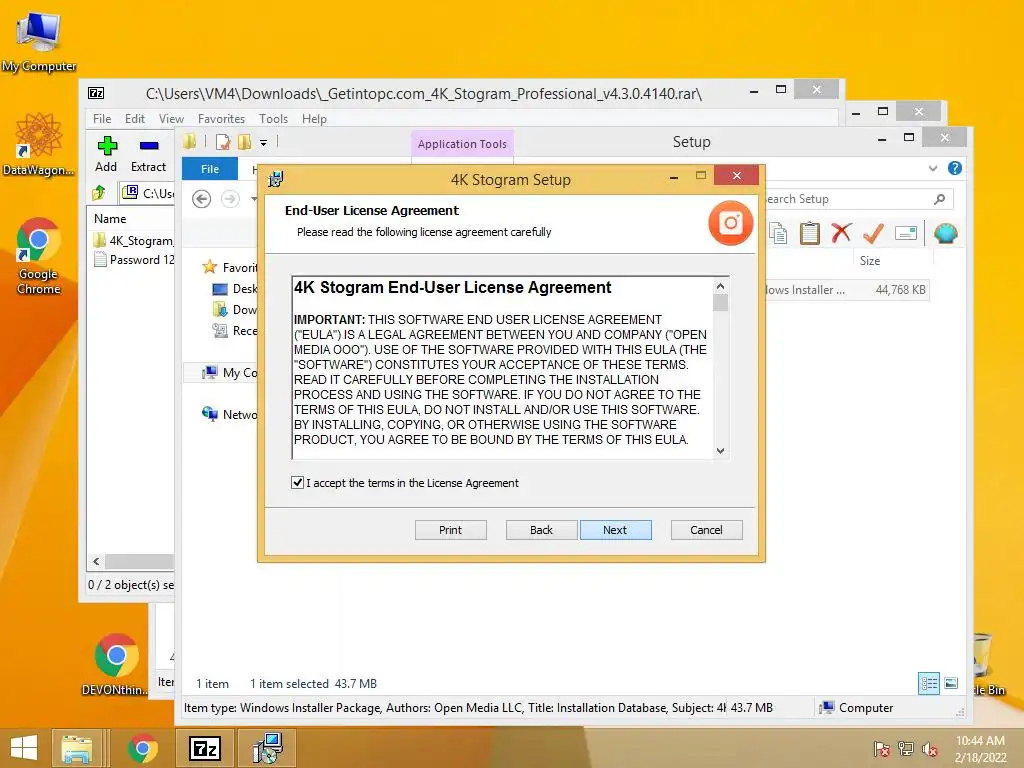Select My Computer in Explorer navigation pane
This screenshot has height=768, width=1024.
230,372
